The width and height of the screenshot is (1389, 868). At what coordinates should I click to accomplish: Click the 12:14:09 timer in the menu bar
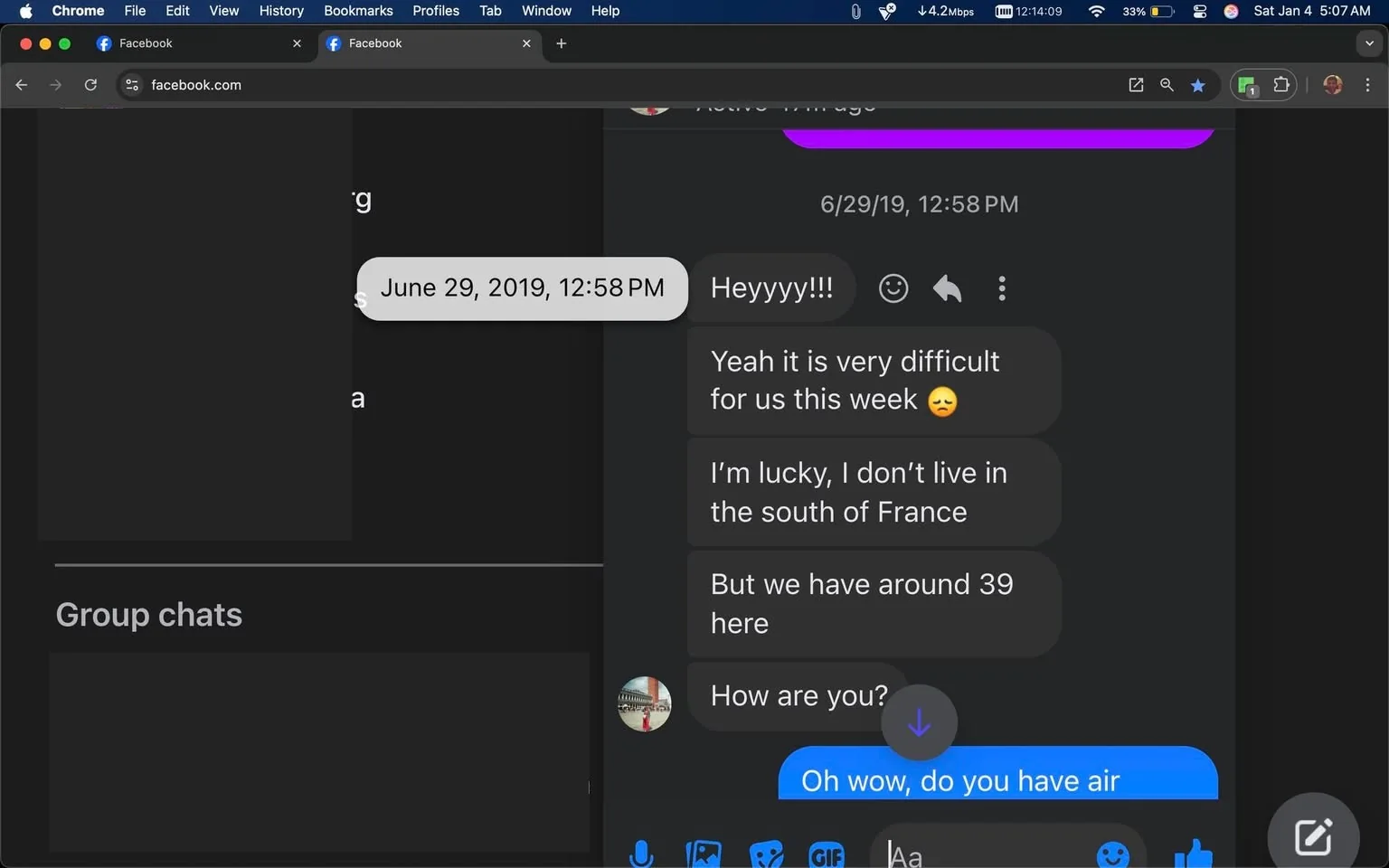click(x=1029, y=11)
